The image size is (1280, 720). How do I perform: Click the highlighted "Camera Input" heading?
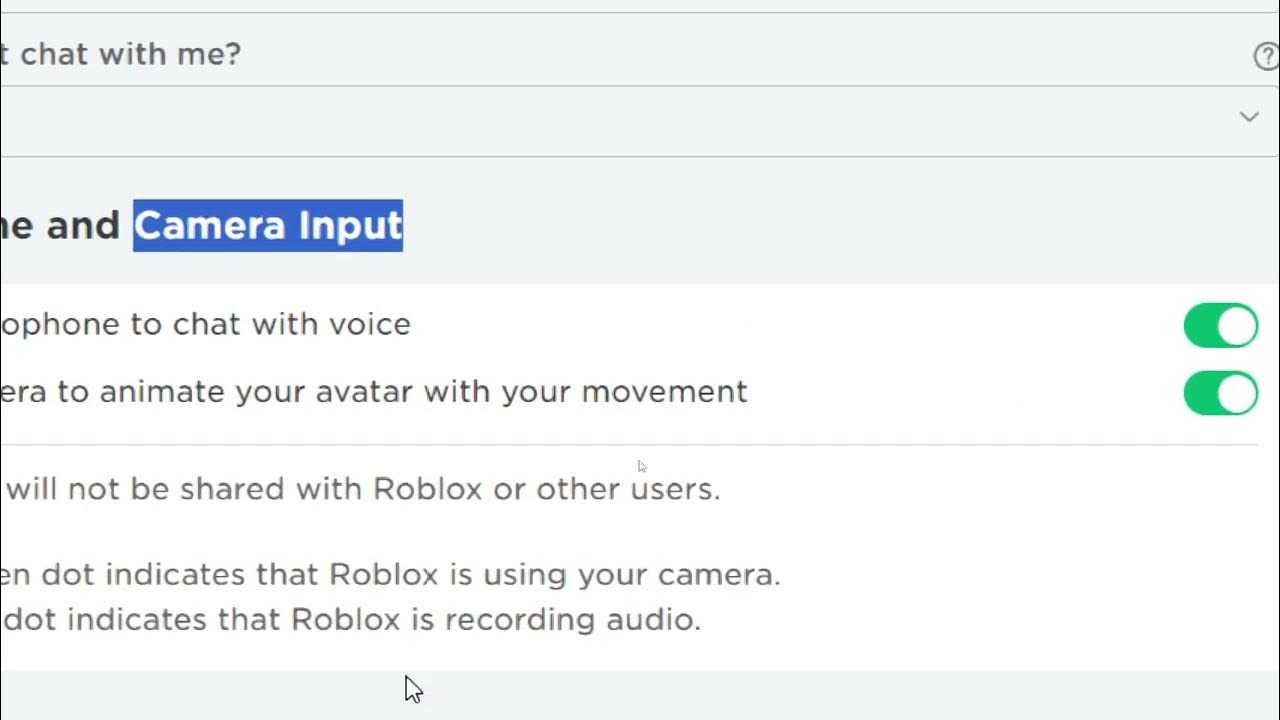(268, 226)
